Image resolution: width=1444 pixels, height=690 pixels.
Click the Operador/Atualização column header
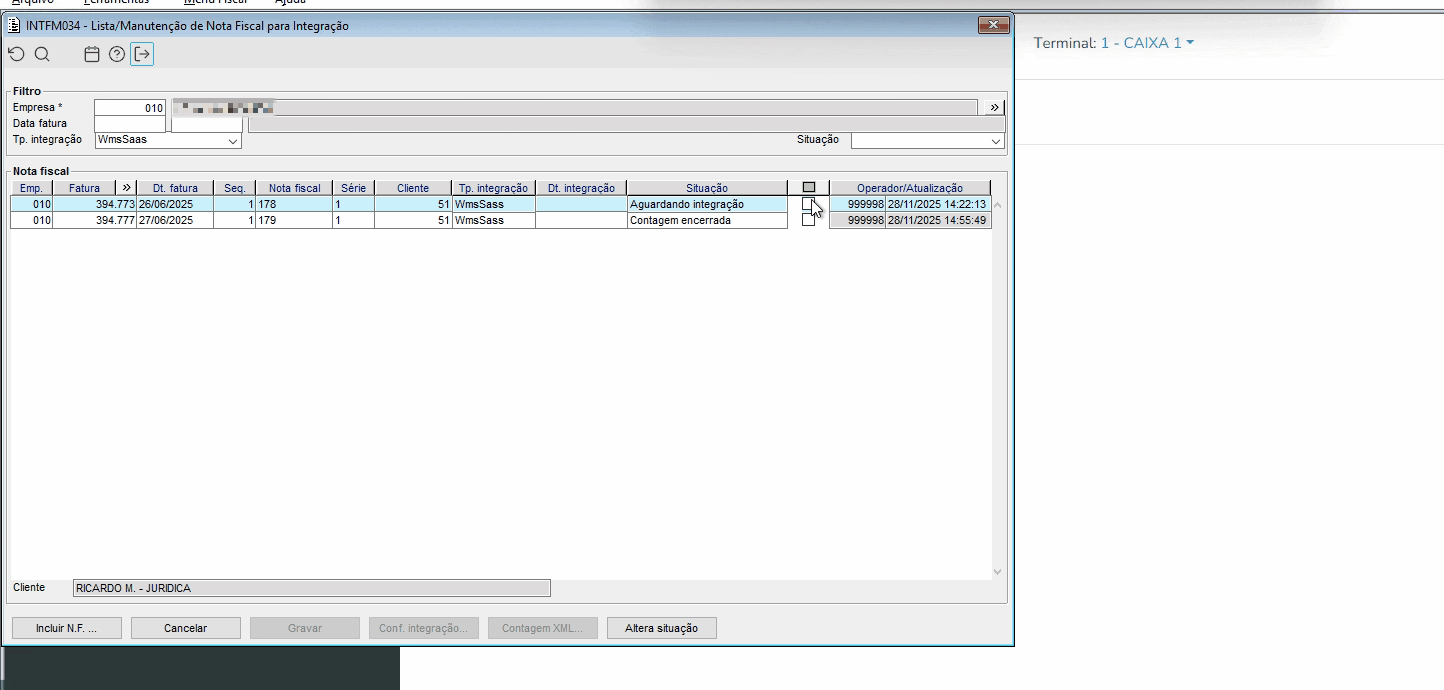pos(910,188)
